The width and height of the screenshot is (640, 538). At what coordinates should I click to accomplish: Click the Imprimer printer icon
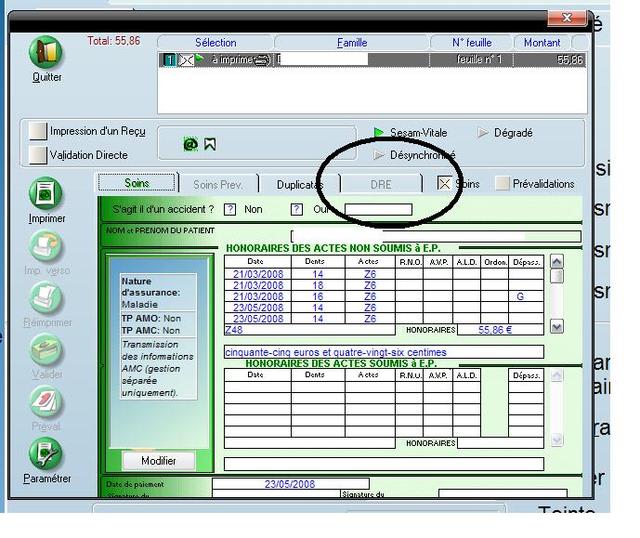[x=46, y=194]
